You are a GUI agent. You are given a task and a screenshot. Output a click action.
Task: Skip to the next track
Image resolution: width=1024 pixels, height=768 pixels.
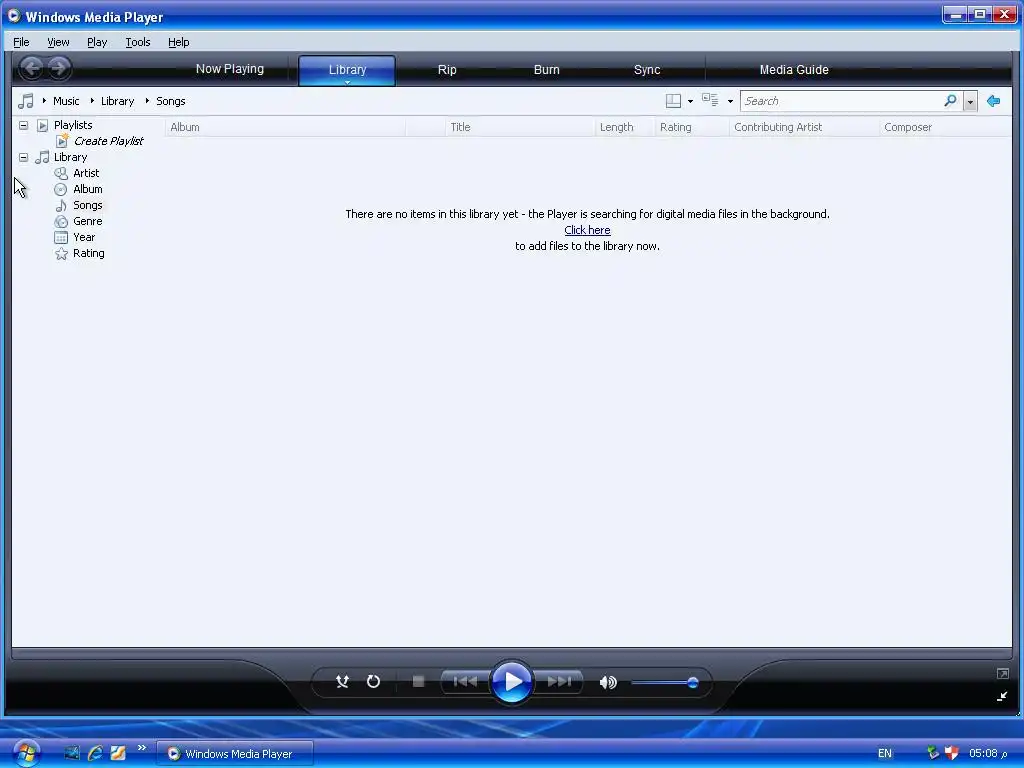click(559, 682)
